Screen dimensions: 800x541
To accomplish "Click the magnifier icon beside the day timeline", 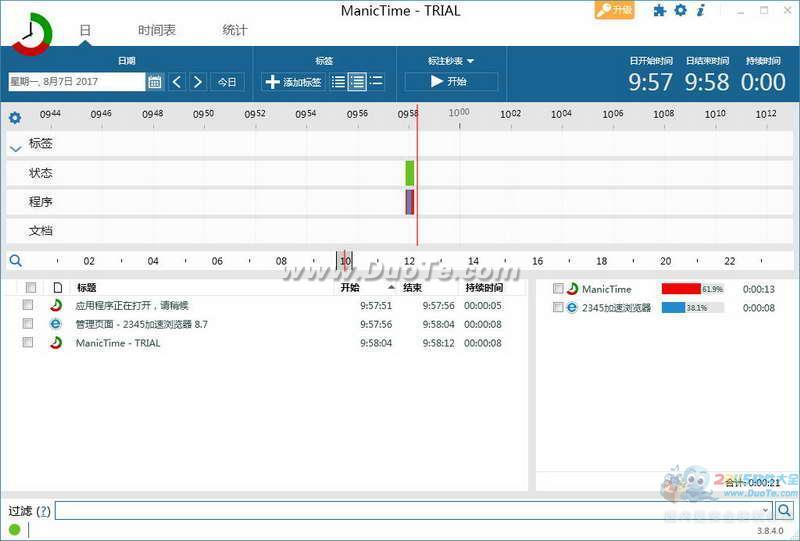I will click(15, 261).
